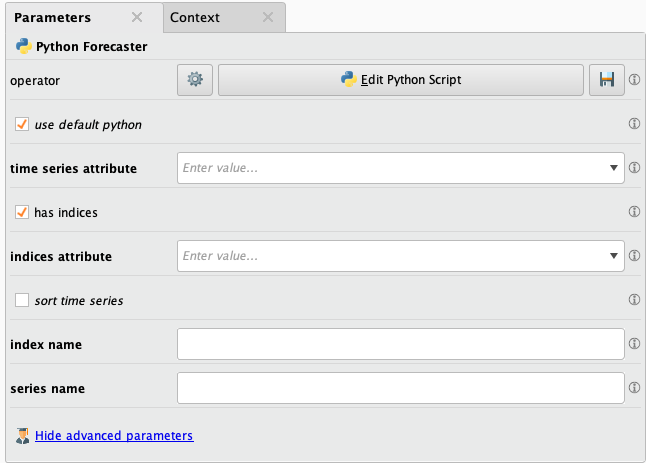Click info icon for time series attribute
This screenshot has width=646, height=463.
(634, 168)
